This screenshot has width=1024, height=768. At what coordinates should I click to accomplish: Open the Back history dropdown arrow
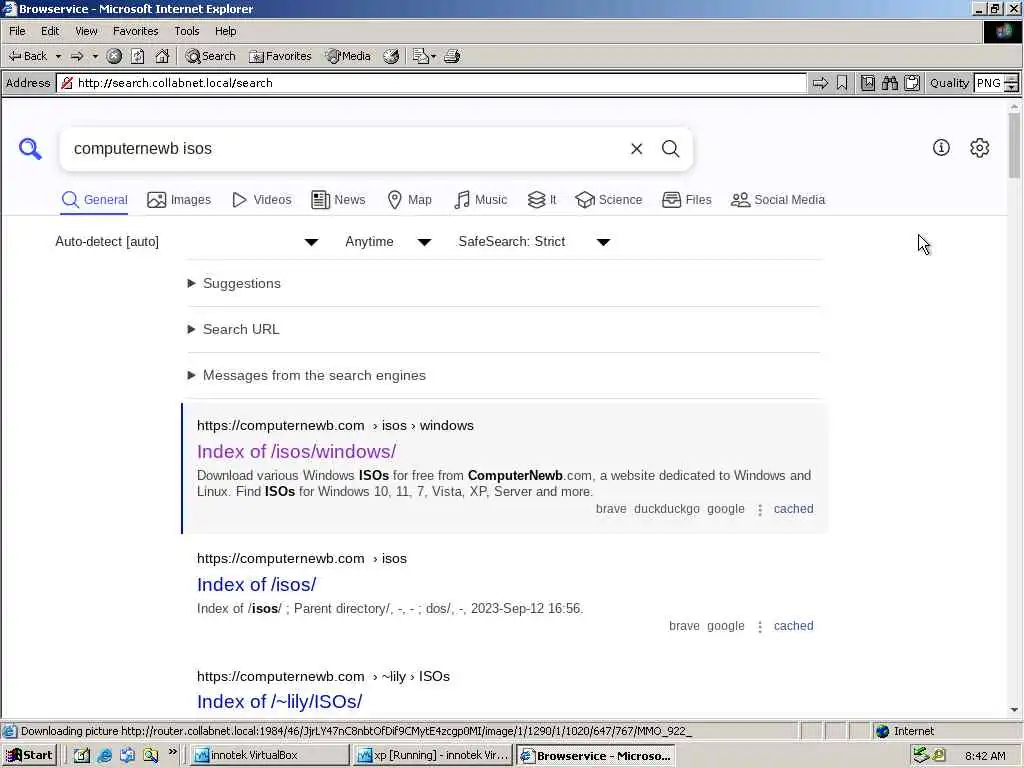click(x=58, y=56)
